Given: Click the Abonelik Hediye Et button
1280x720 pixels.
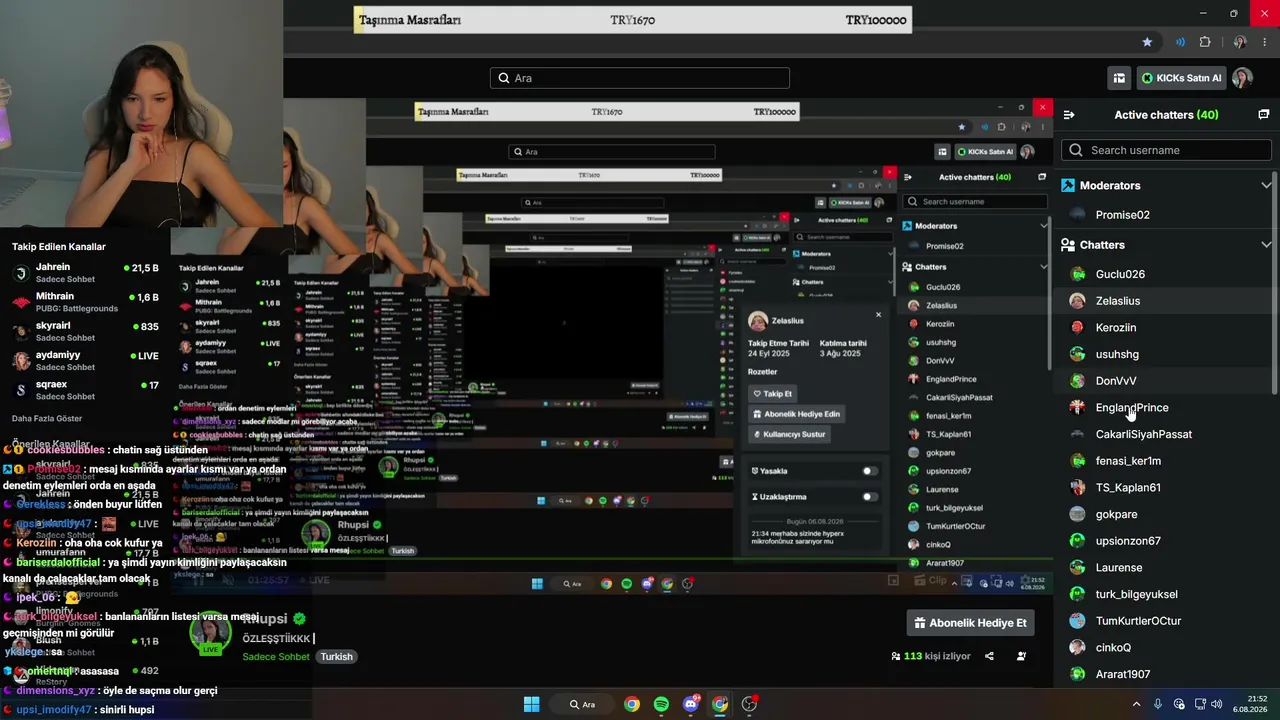Looking at the screenshot, I should tap(970, 623).
